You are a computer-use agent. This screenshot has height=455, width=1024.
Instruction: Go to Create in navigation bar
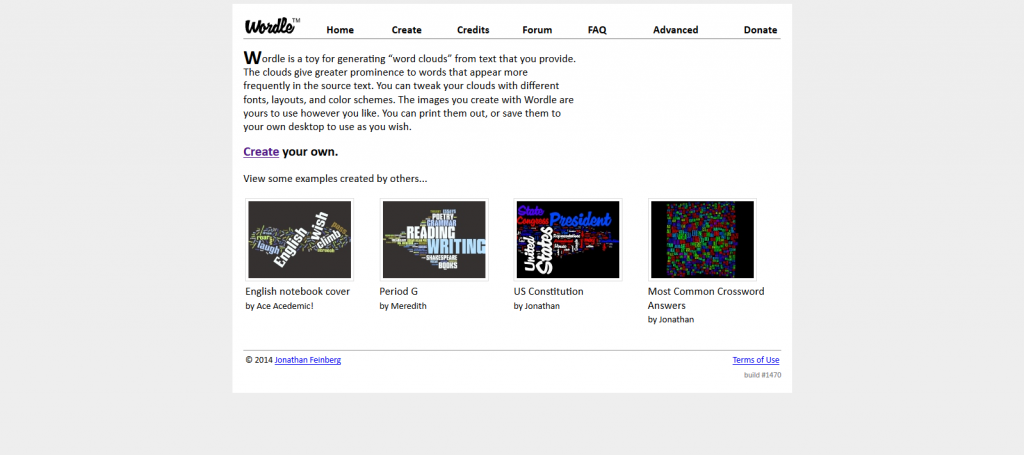[x=406, y=30]
